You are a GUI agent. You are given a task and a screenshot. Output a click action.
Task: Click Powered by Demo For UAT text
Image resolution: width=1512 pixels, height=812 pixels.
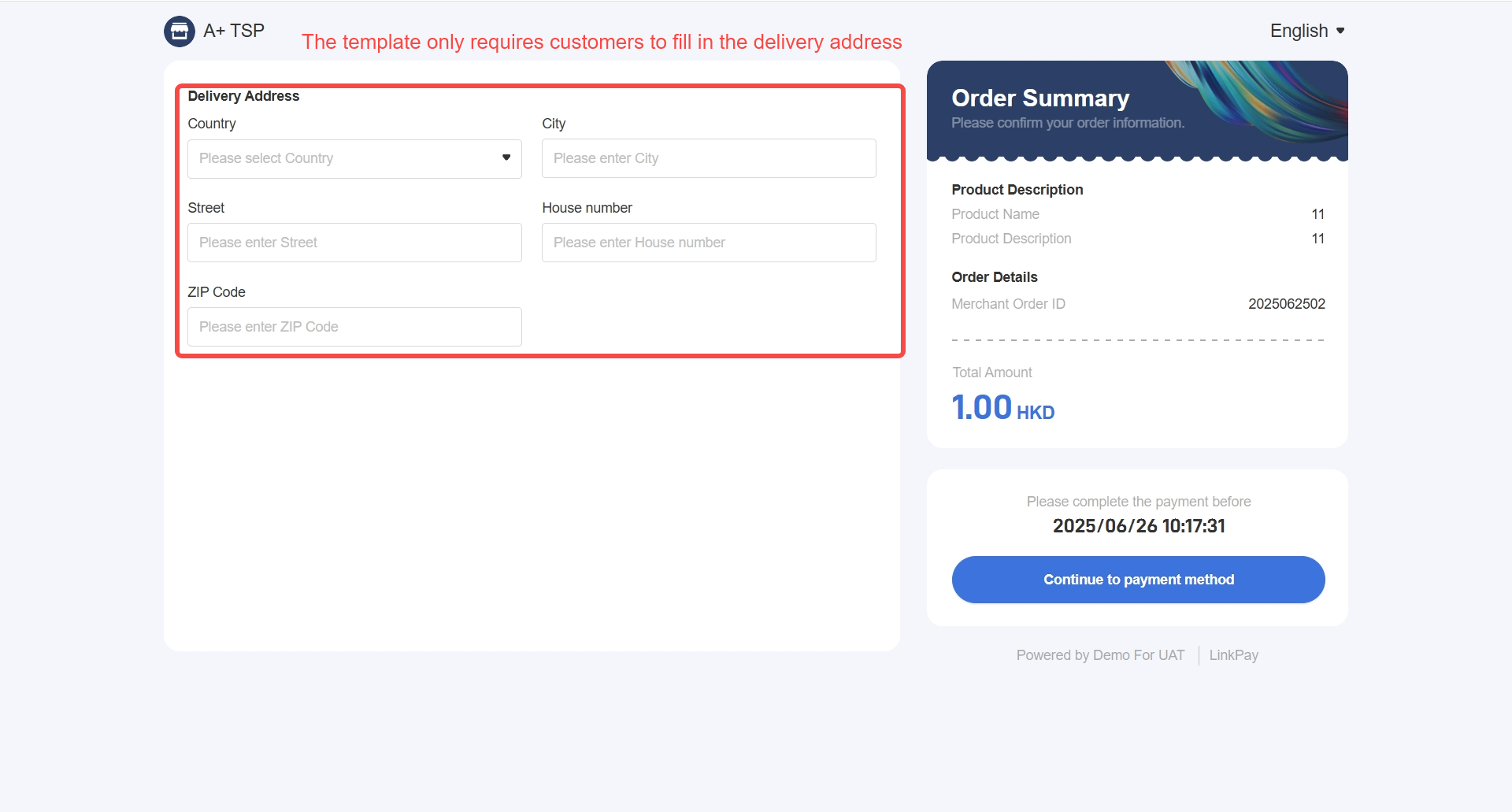pos(1100,655)
